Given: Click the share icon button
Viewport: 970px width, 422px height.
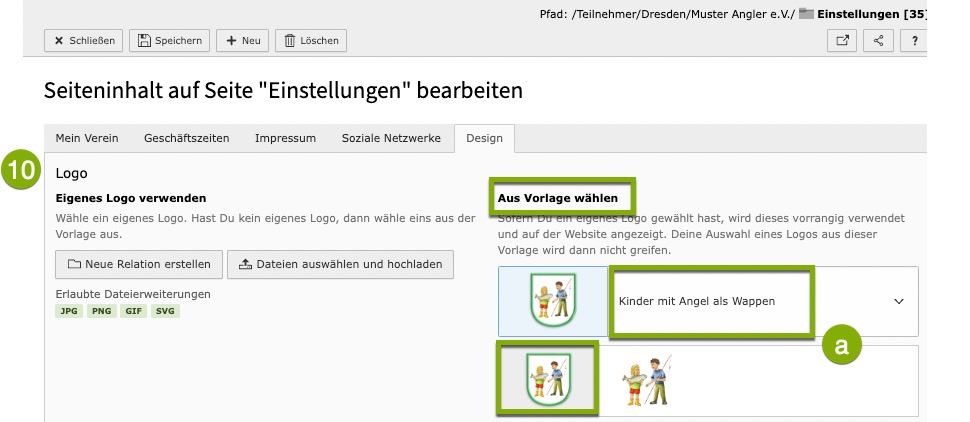Looking at the screenshot, I should [878, 41].
